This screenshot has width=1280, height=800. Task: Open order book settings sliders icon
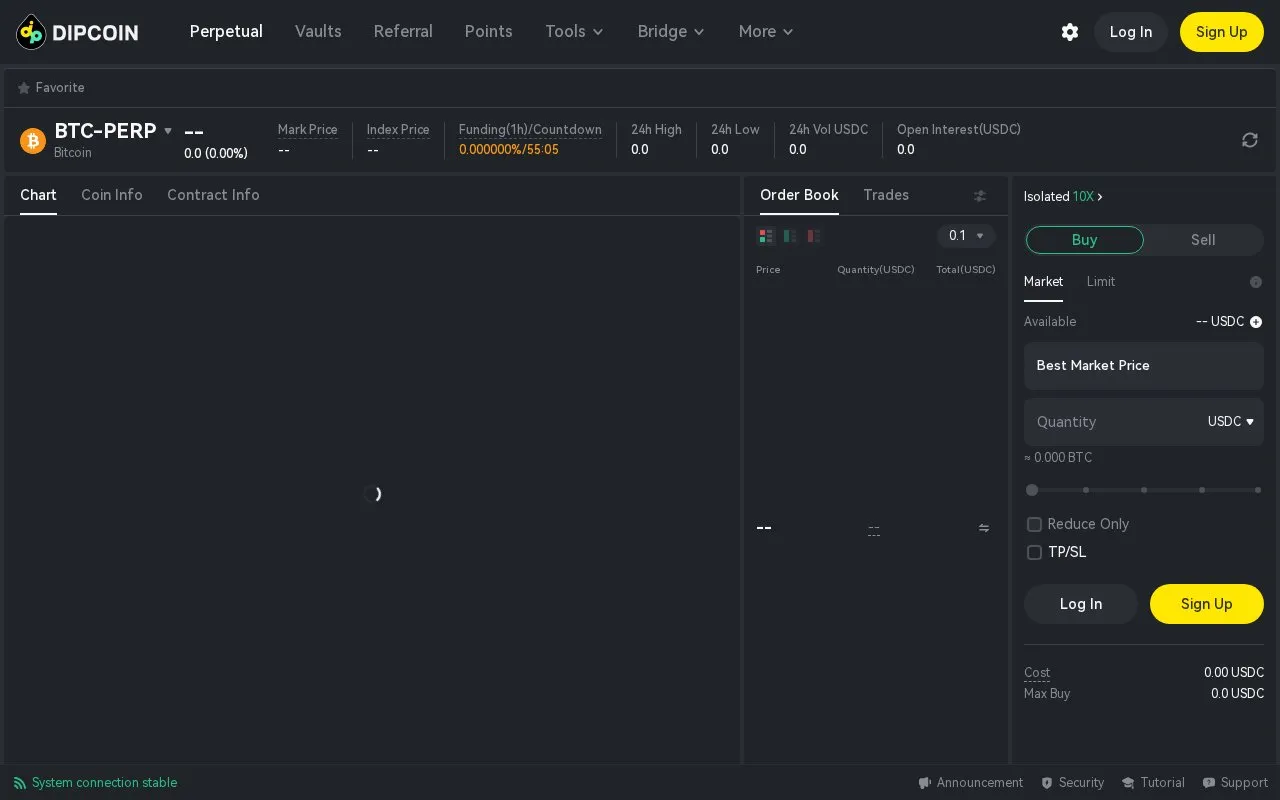pyautogui.click(x=980, y=196)
